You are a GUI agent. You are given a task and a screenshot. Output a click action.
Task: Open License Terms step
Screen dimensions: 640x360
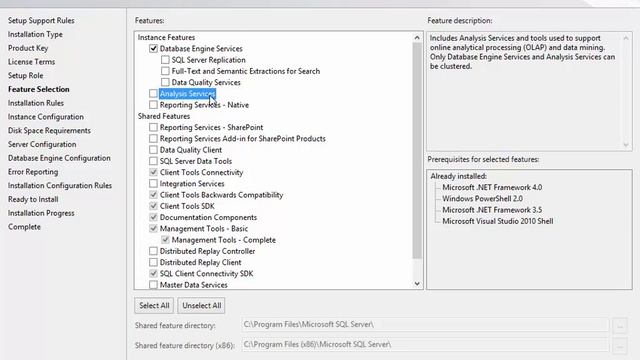pyautogui.click(x=31, y=62)
